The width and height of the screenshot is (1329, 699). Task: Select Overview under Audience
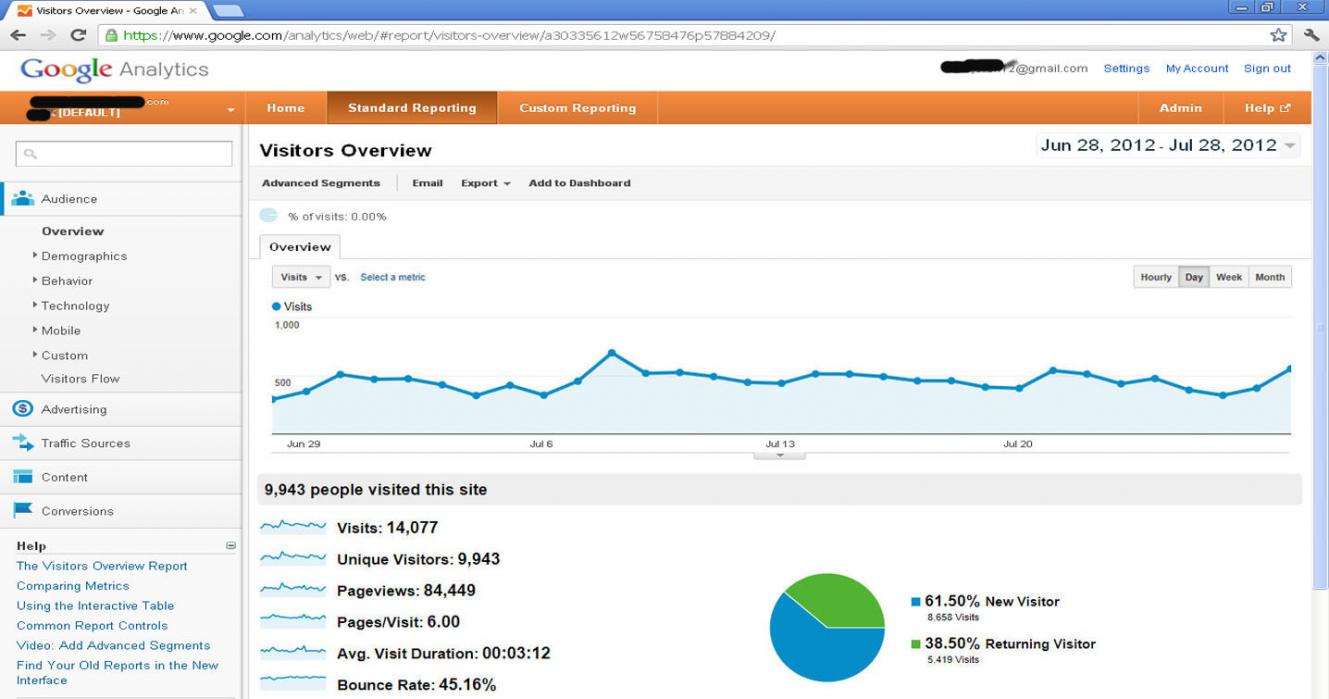coord(72,231)
